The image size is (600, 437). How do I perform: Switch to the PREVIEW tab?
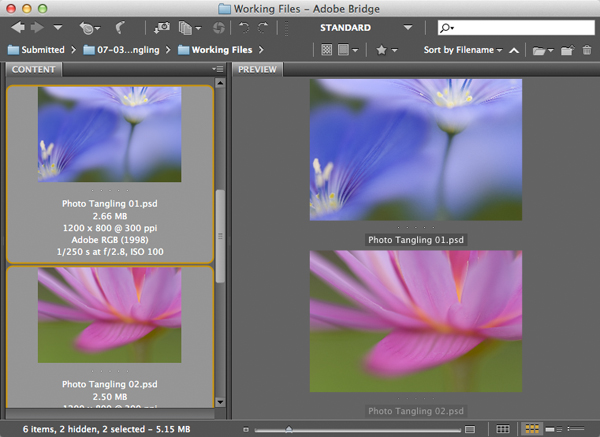click(x=257, y=69)
